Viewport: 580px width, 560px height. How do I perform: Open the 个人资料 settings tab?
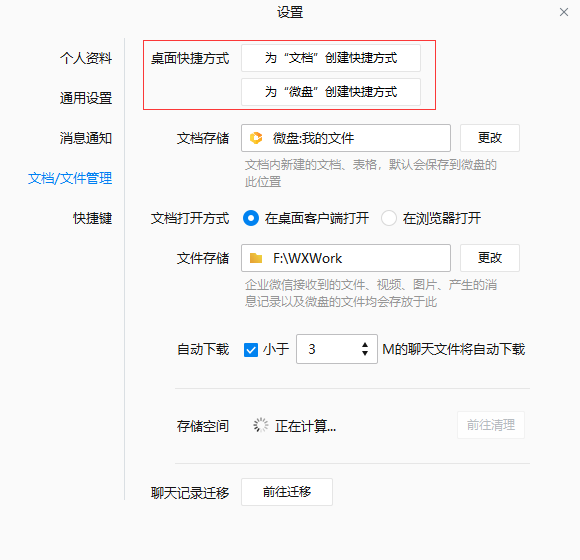(86, 58)
